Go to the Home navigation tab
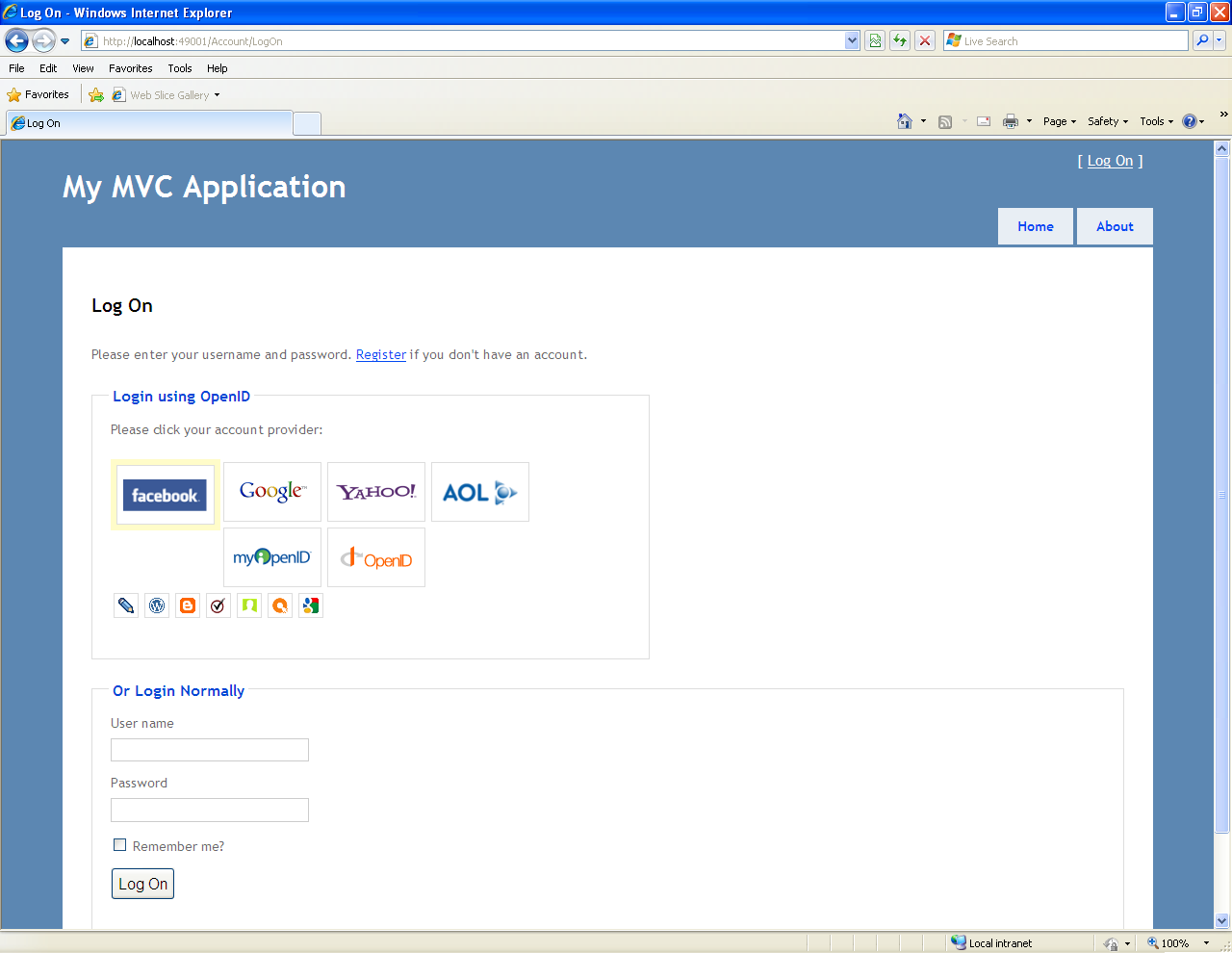Screen dimensions: 1232x953 pyautogui.click(x=1036, y=226)
